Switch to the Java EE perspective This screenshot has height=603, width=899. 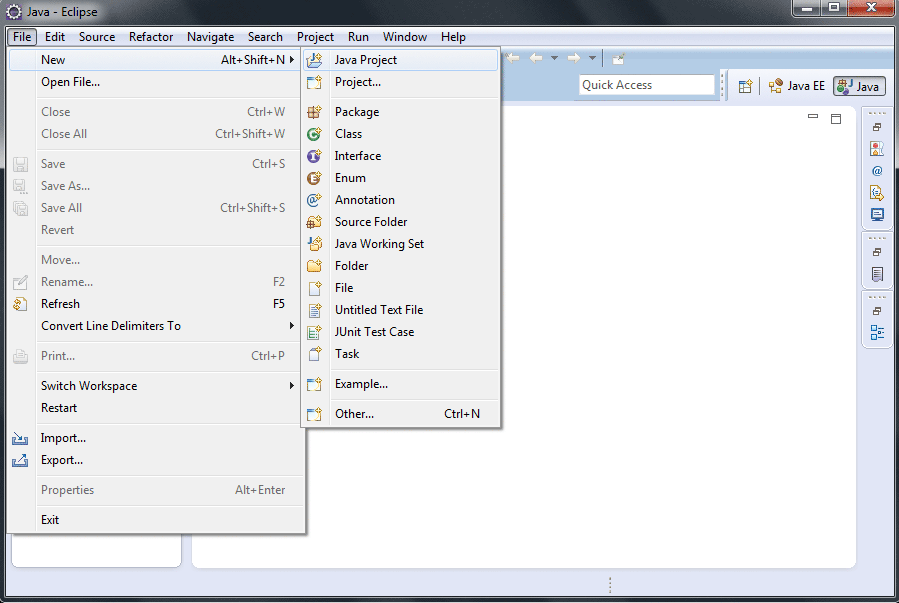tap(797, 86)
